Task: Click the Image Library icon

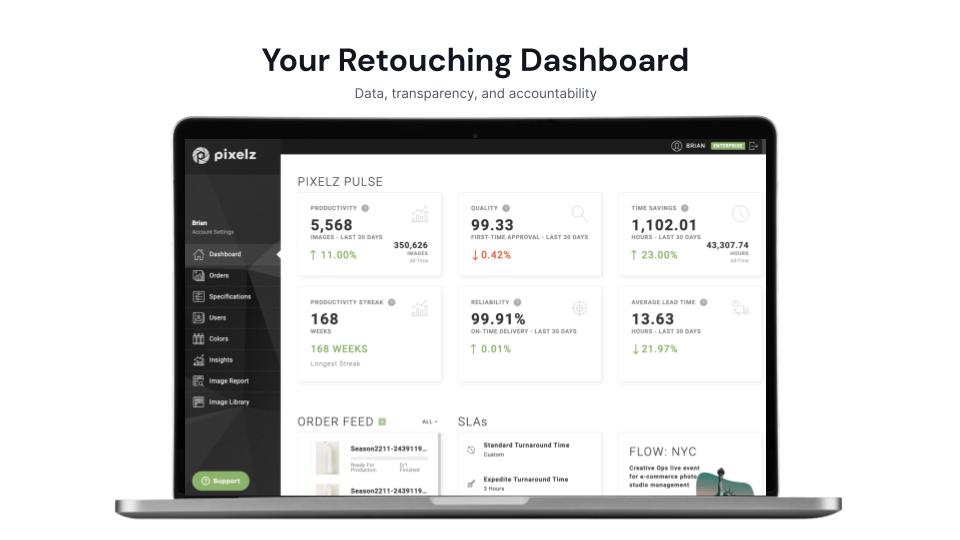Action: (x=198, y=402)
